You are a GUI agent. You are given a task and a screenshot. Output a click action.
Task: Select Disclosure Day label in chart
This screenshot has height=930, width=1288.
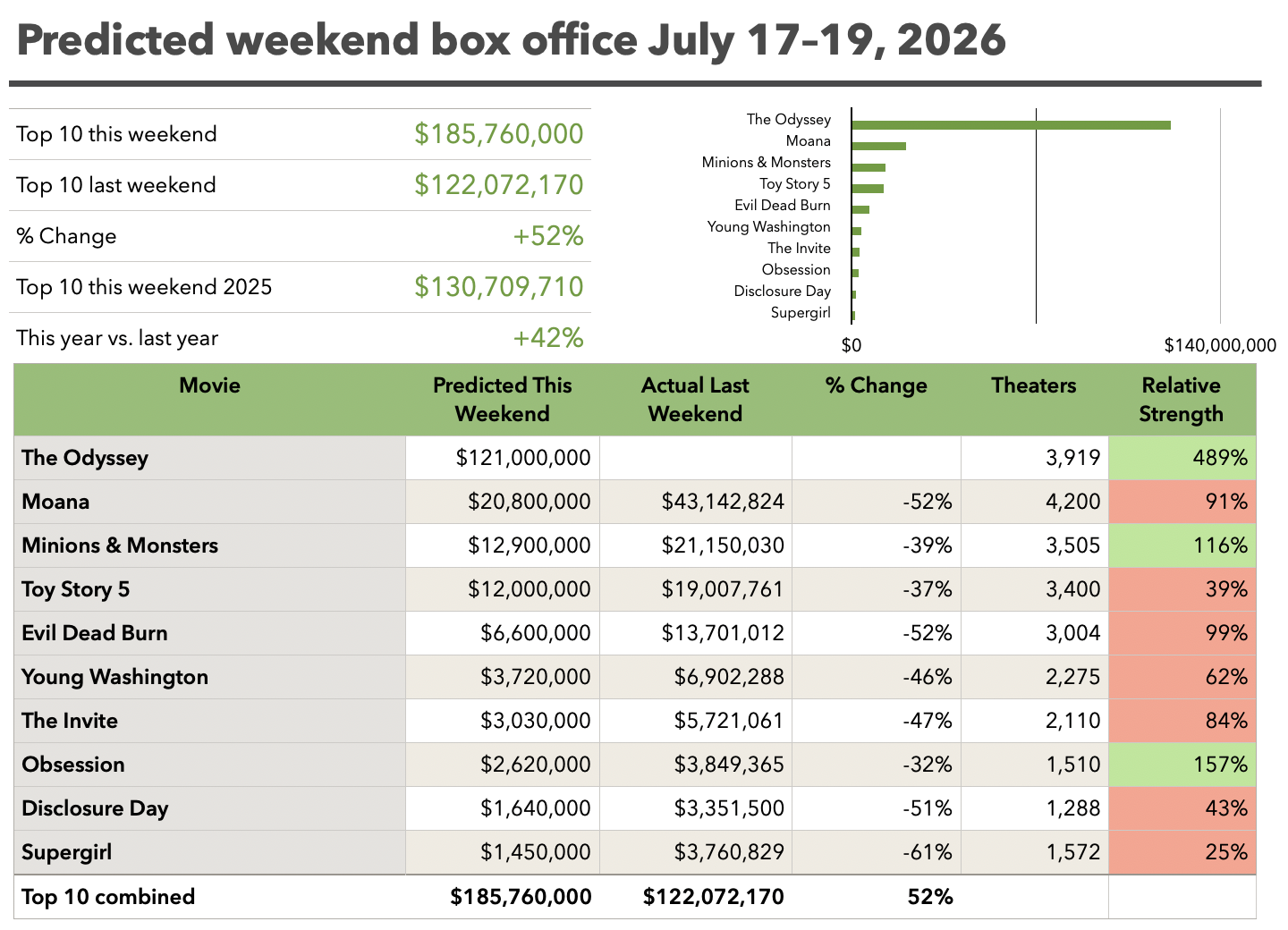(782, 292)
